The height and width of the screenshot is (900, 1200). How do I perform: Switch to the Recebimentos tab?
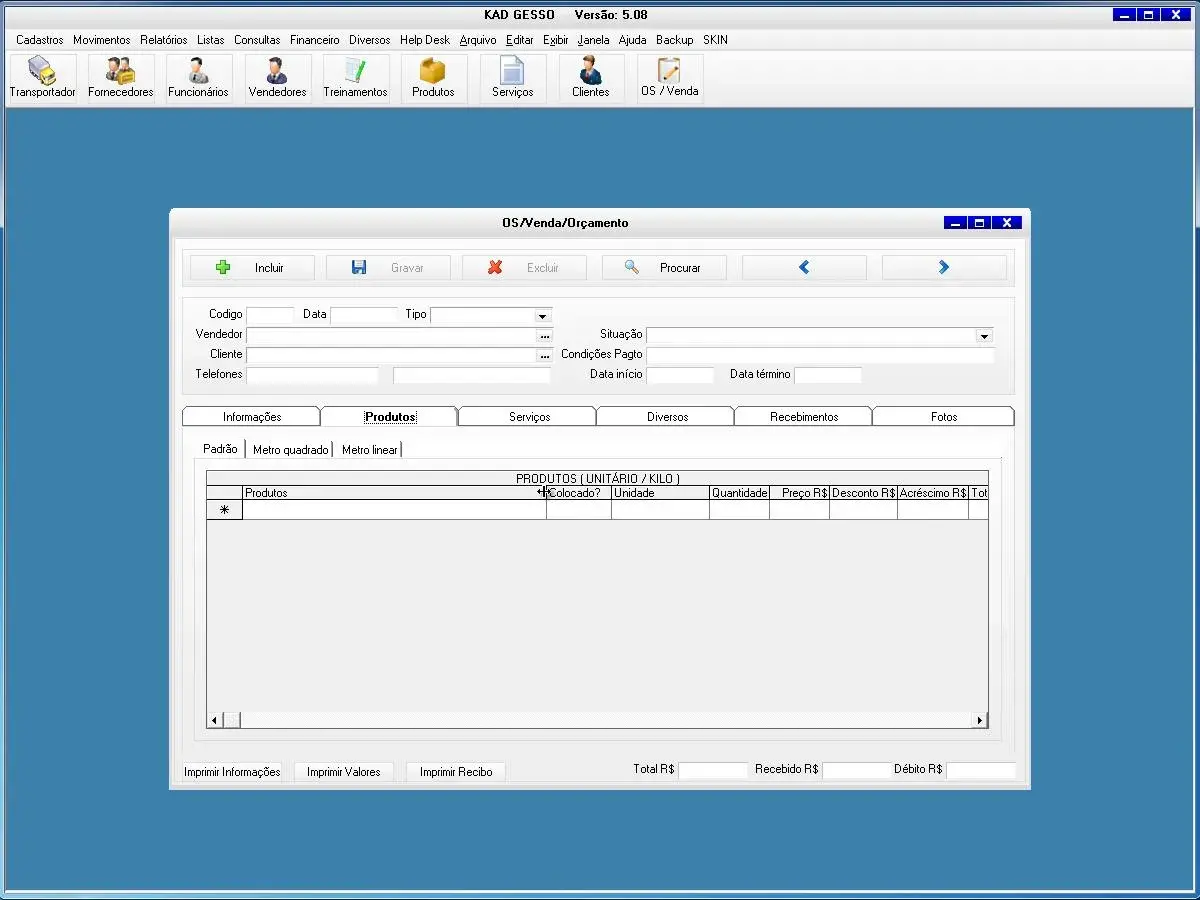click(x=804, y=417)
